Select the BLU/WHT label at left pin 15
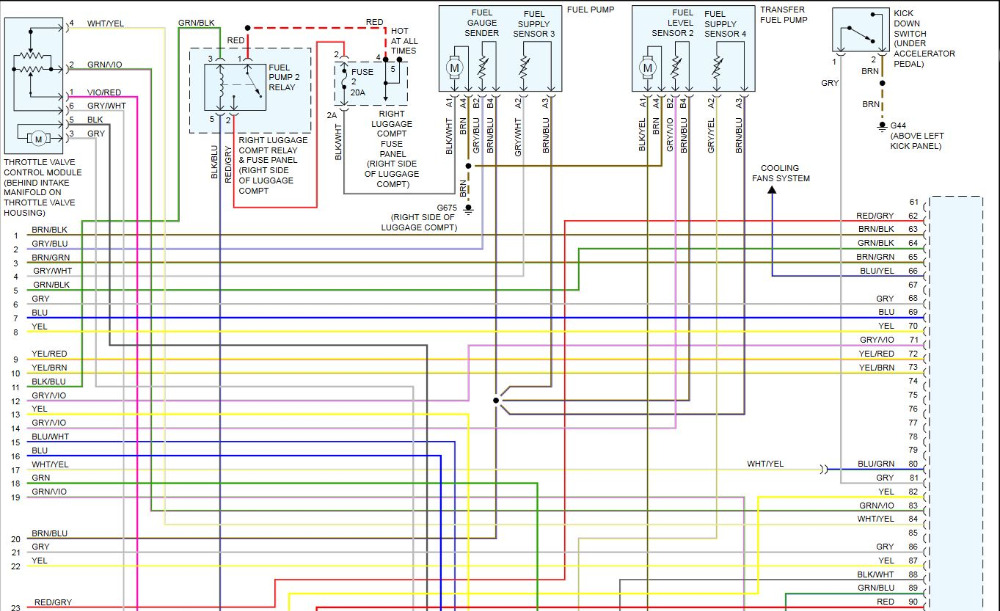 [50, 437]
